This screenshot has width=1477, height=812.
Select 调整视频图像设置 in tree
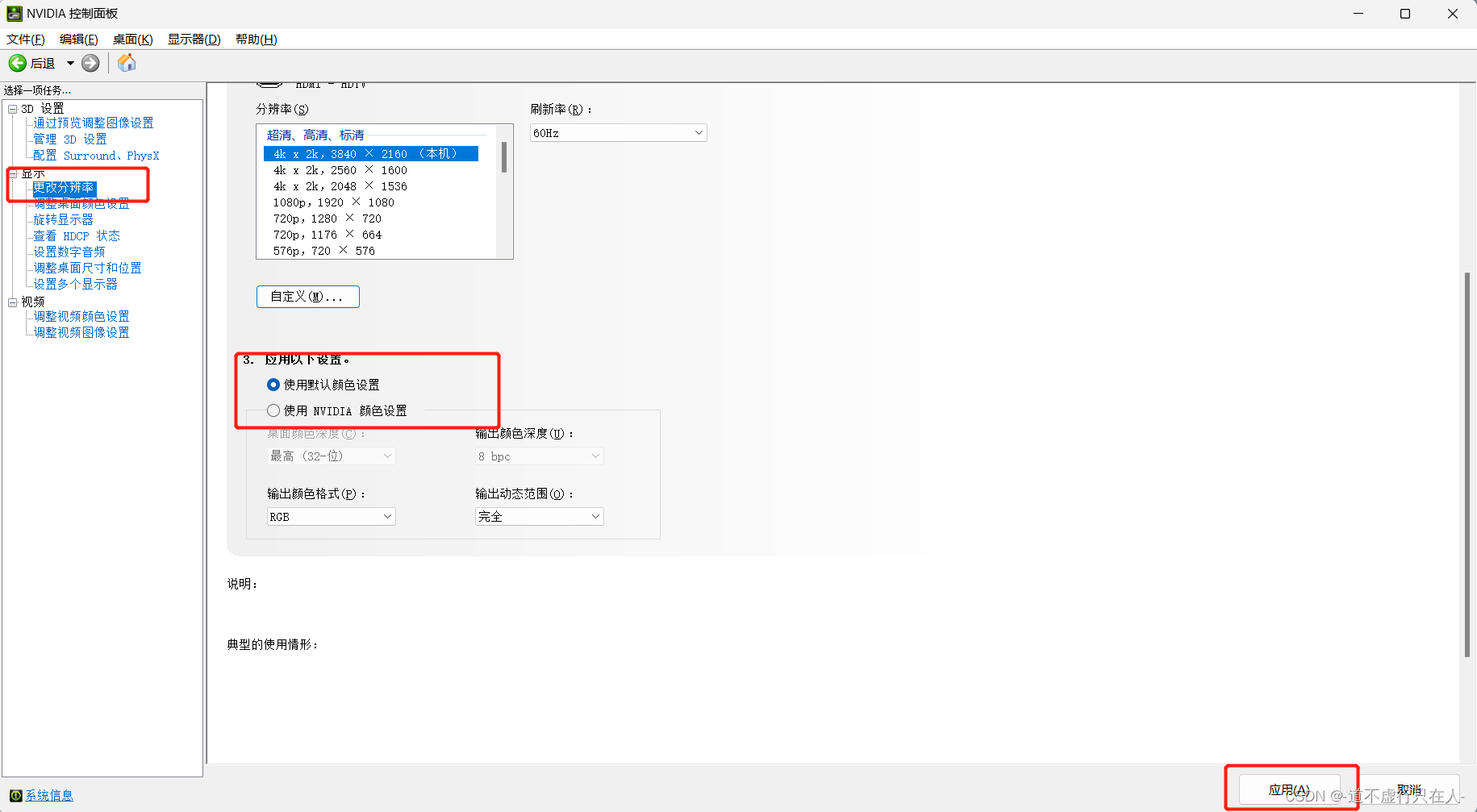(81, 333)
